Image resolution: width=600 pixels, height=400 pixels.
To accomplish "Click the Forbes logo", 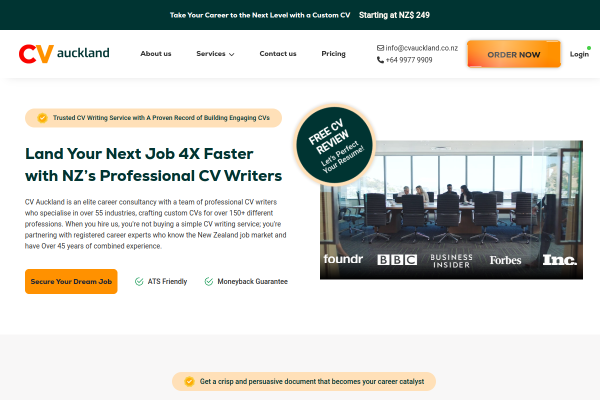I will pyautogui.click(x=505, y=260).
